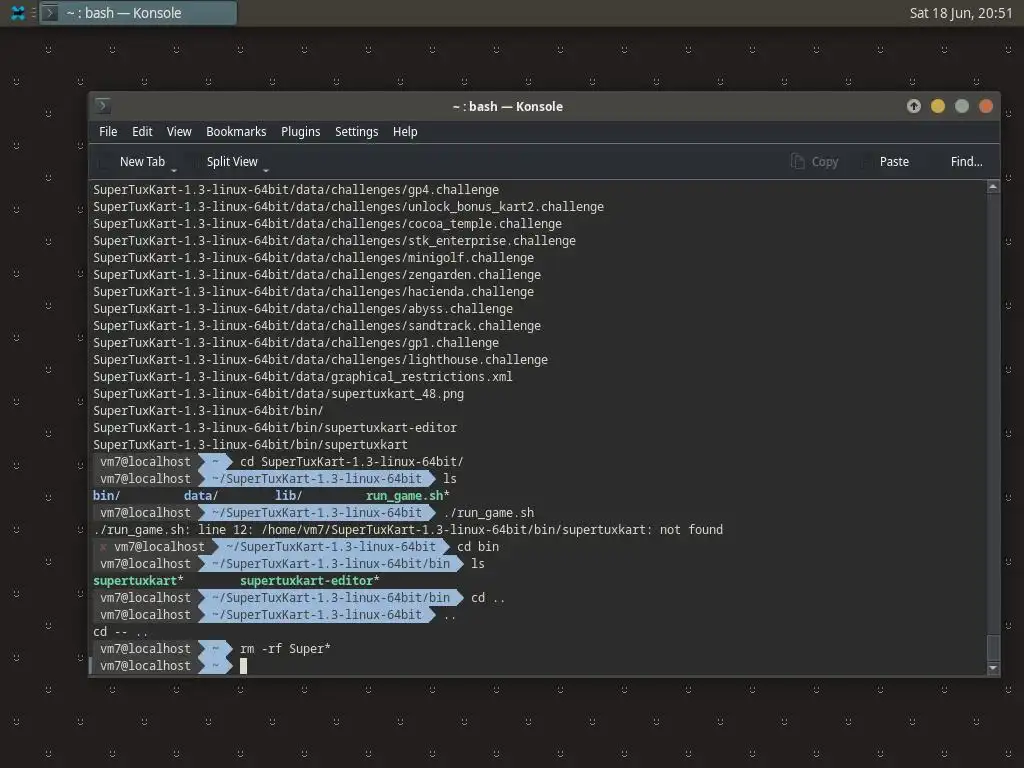Click the line ending sandtrack.challenge
1024x768 pixels.
coord(317,325)
